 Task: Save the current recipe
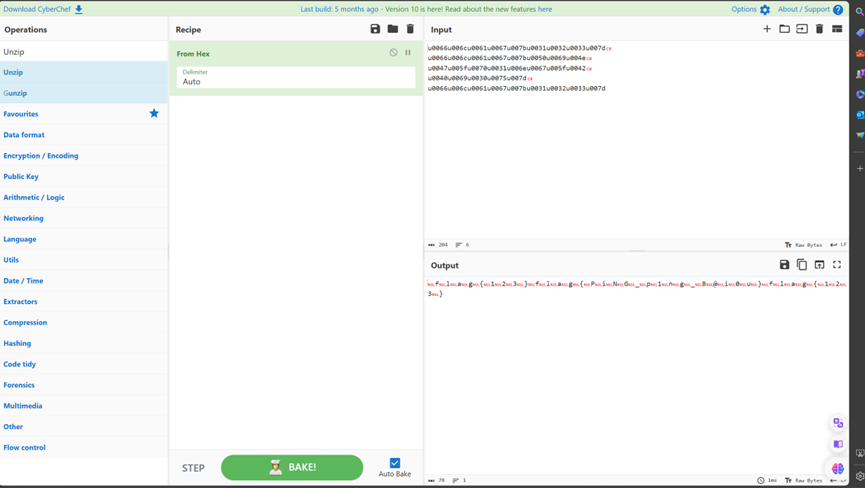tap(375, 29)
